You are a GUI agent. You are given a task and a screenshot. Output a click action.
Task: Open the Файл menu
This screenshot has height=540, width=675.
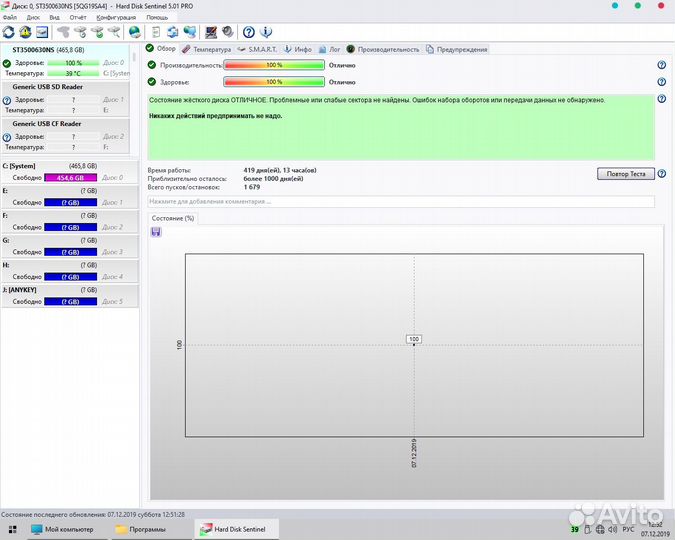pyautogui.click(x=9, y=17)
